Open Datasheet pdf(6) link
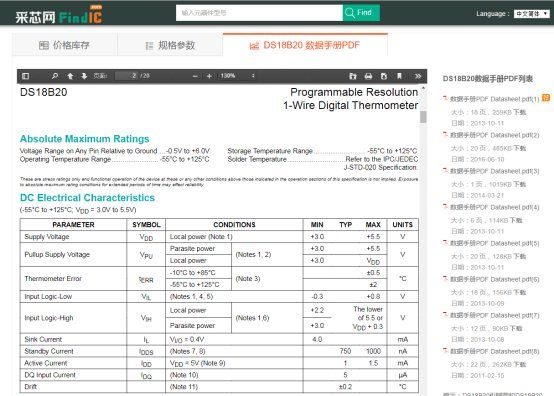The image size is (554, 396). [495, 279]
